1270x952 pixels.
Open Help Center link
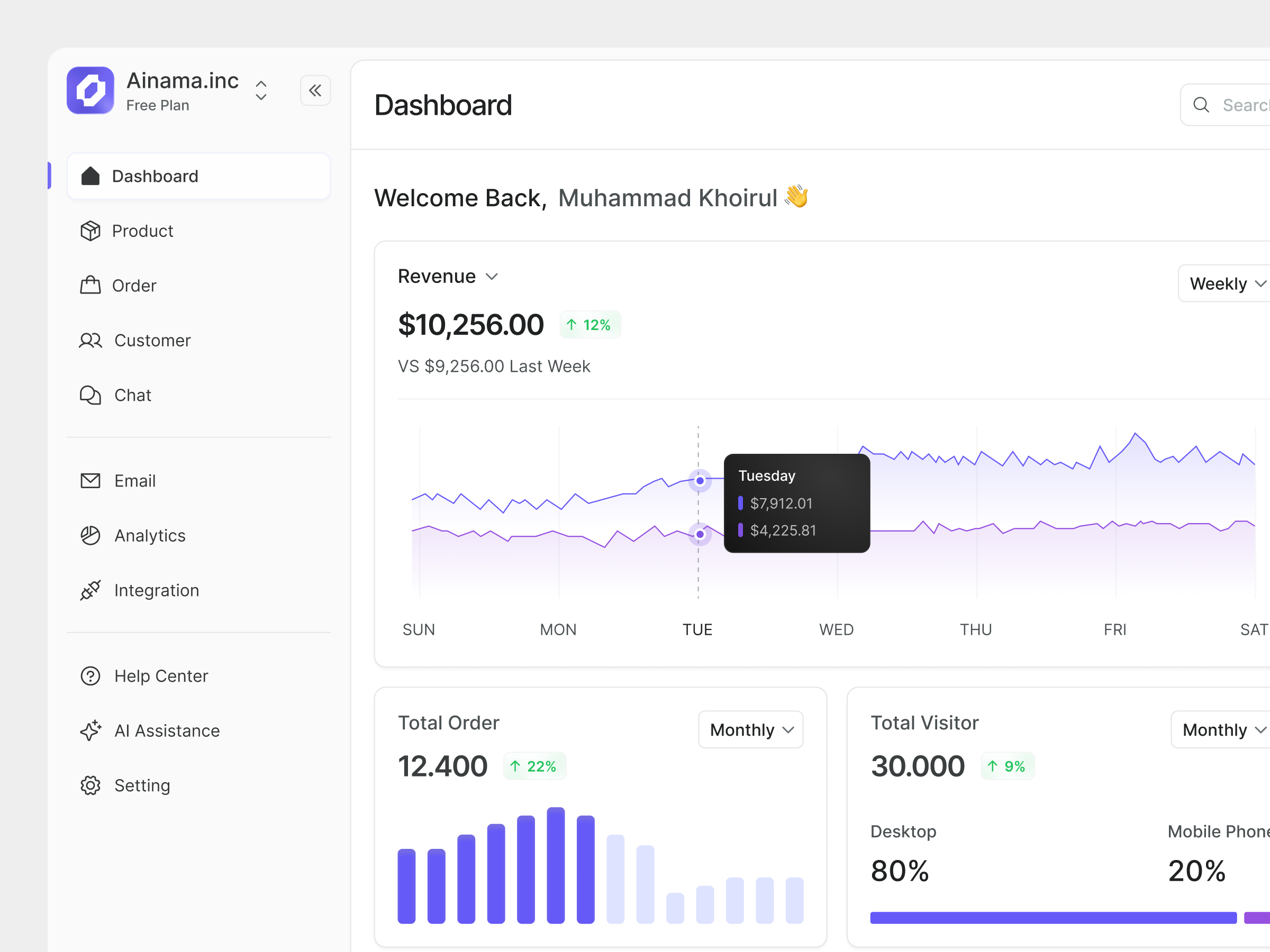pos(161,676)
